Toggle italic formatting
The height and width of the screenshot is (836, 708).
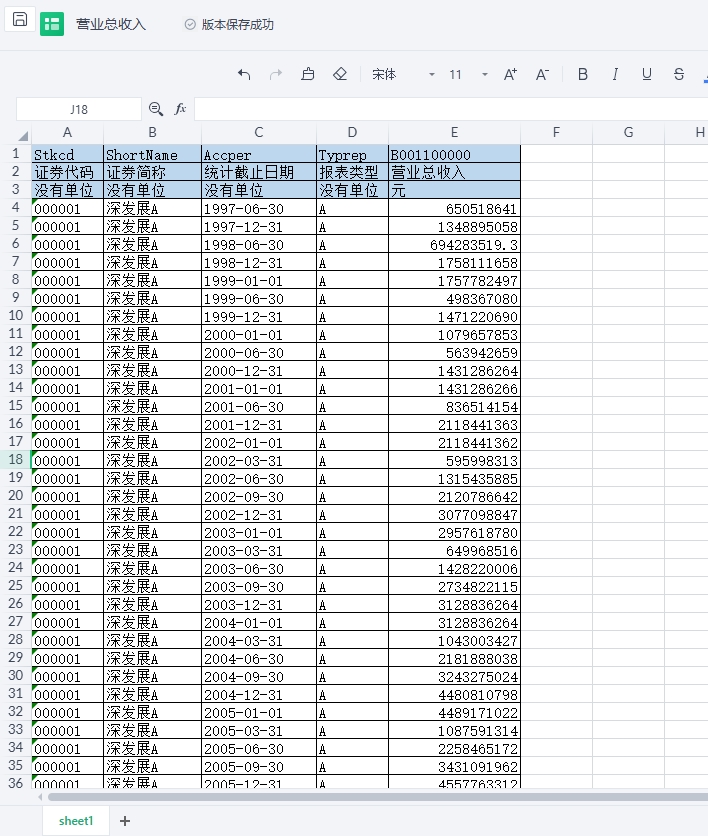[615, 74]
